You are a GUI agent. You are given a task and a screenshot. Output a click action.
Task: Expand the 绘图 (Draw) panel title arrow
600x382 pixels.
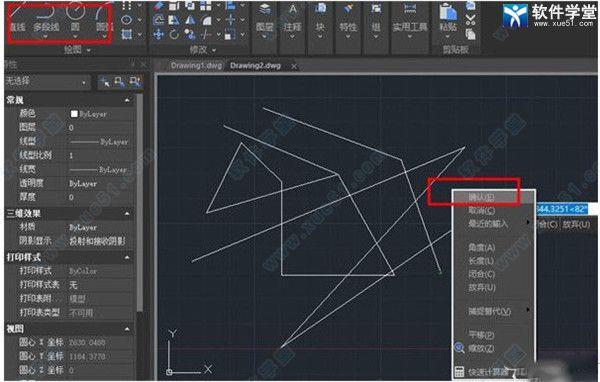(89, 51)
